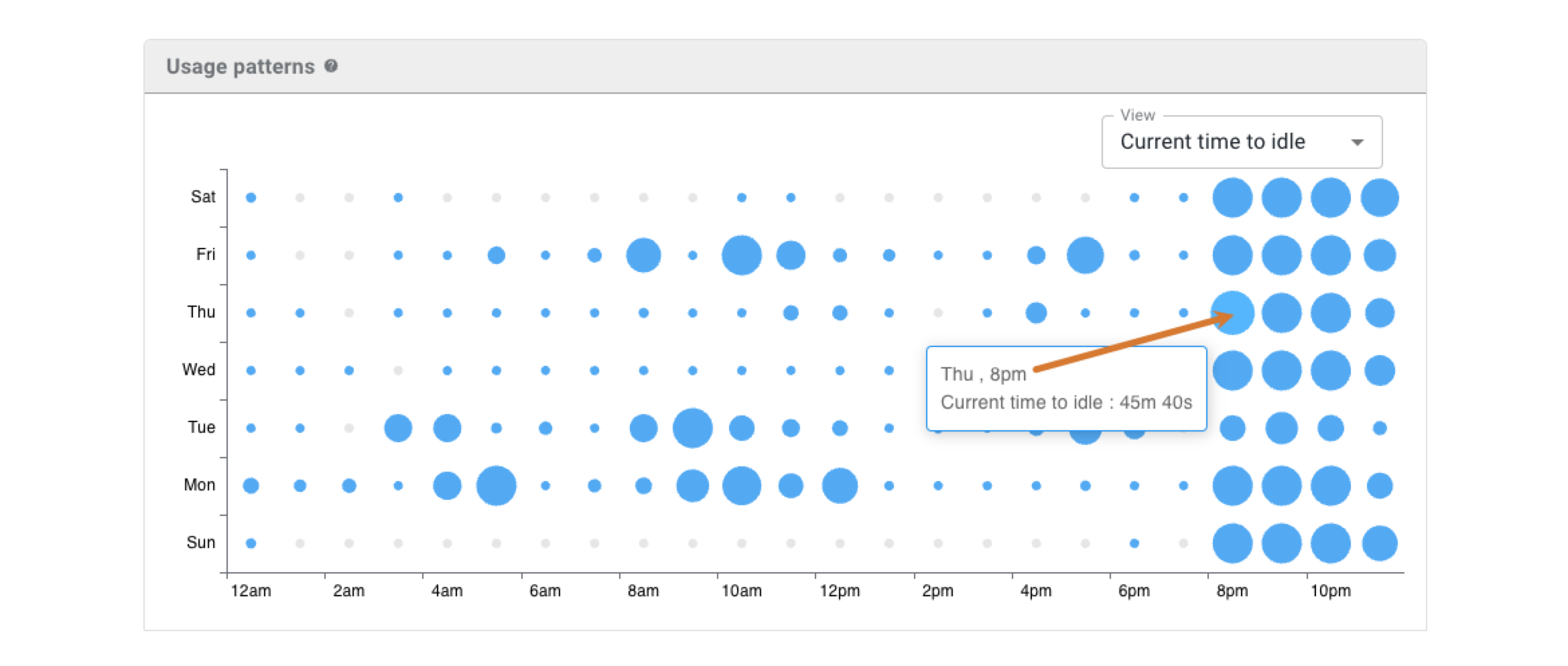
Task: Click the highlighted Thu 8pm bubble
Action: click(x=1232, y=312)
